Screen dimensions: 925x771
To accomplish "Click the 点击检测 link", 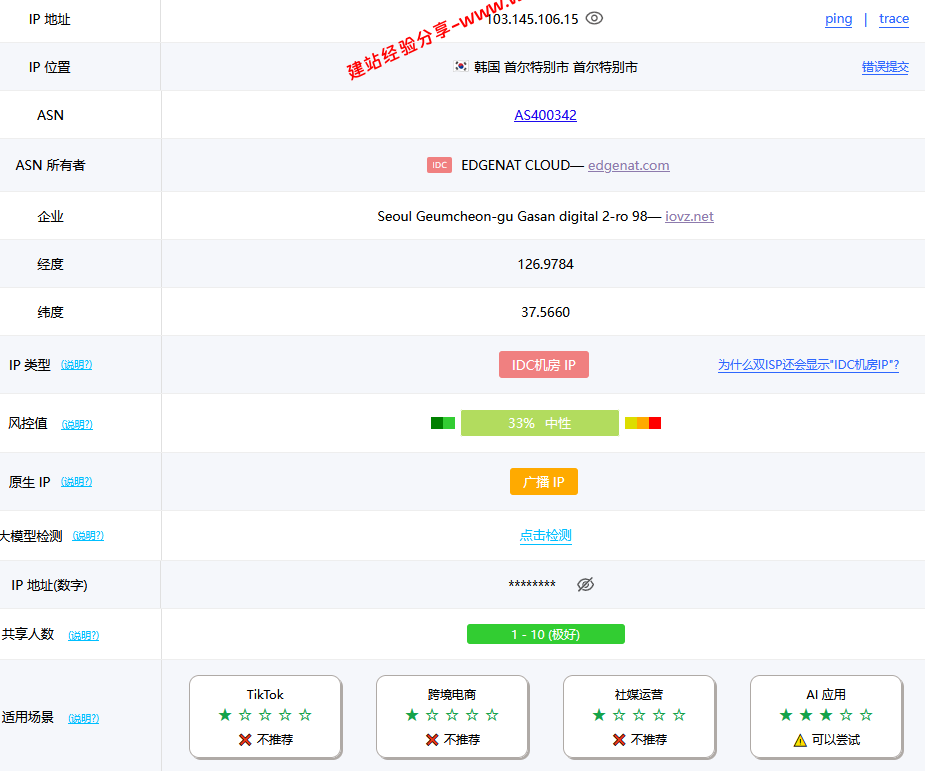I will click(x=546, y=535).
